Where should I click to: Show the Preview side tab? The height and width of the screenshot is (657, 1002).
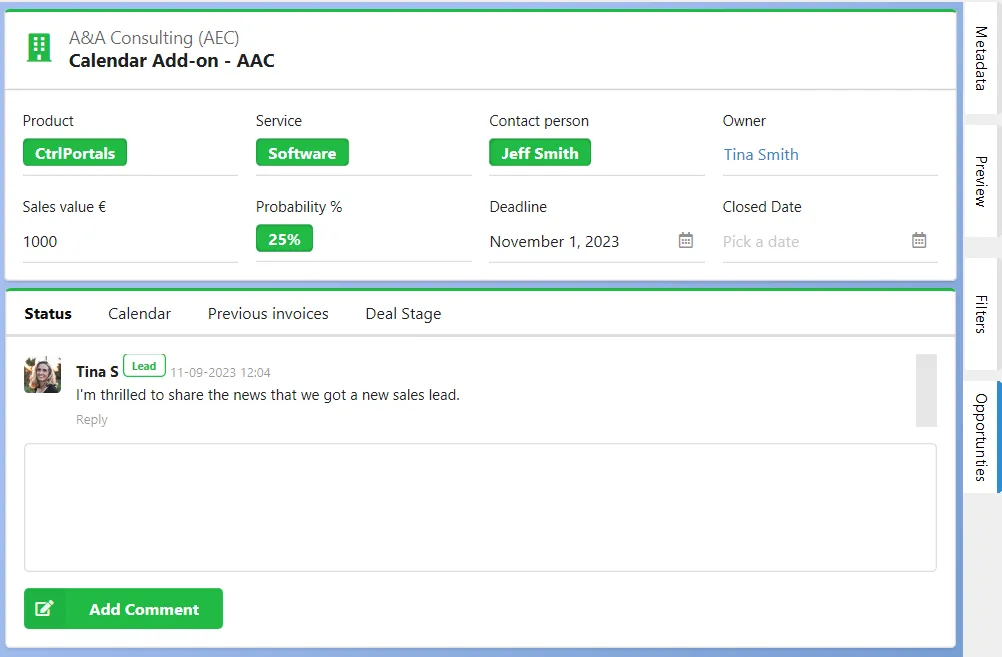click(980, 182)
